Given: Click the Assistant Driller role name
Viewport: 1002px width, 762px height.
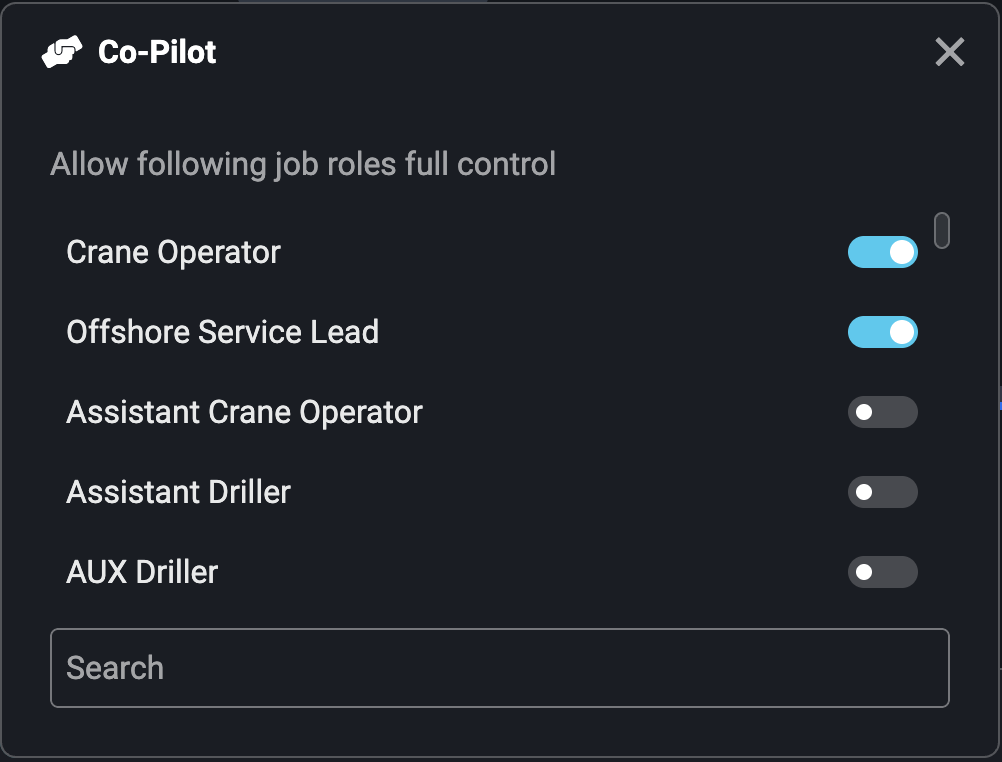Looking at the screenshot, I should coord(178,492).
